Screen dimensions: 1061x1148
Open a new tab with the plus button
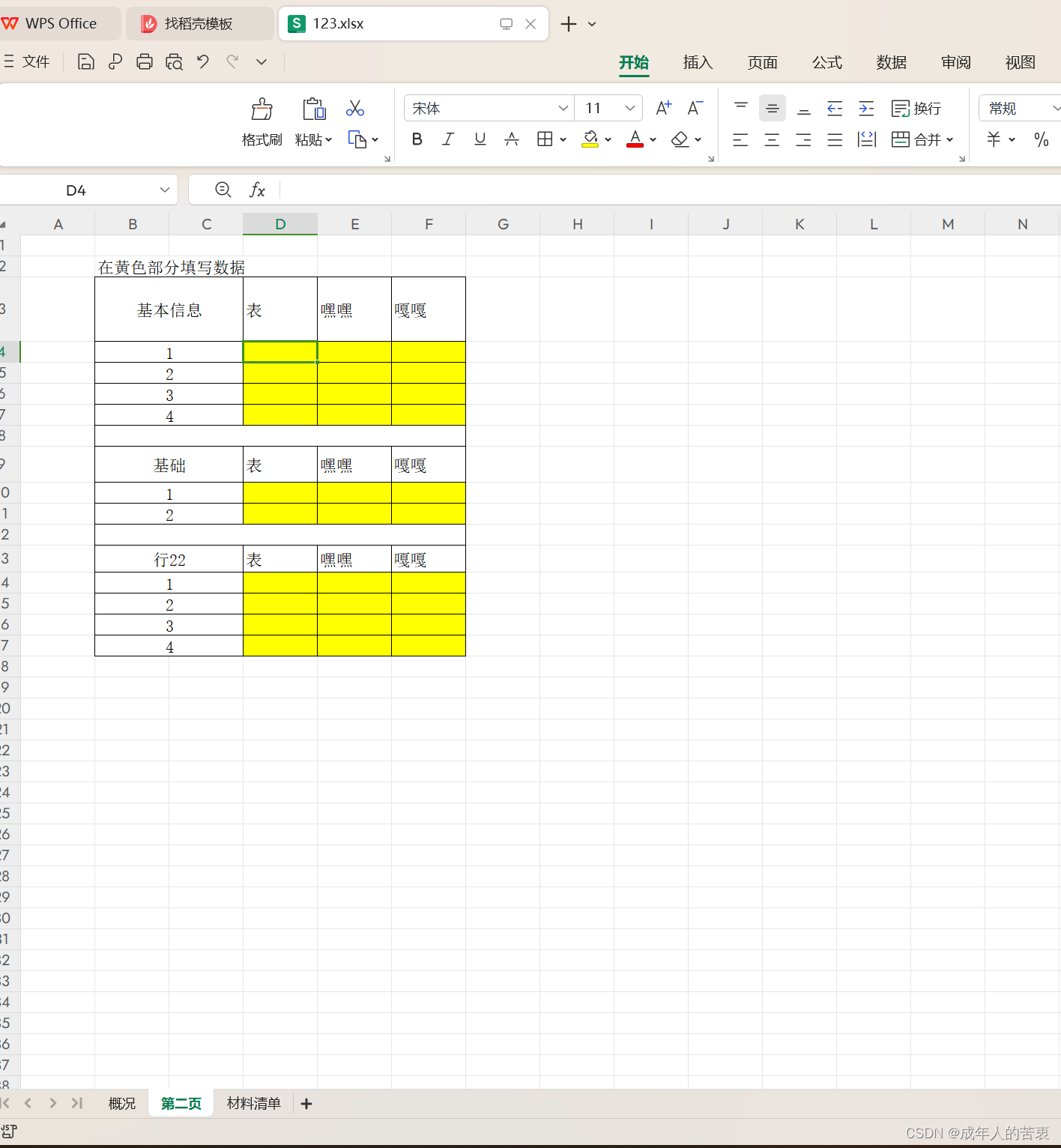pyautogui.click(x=569, y=24)
